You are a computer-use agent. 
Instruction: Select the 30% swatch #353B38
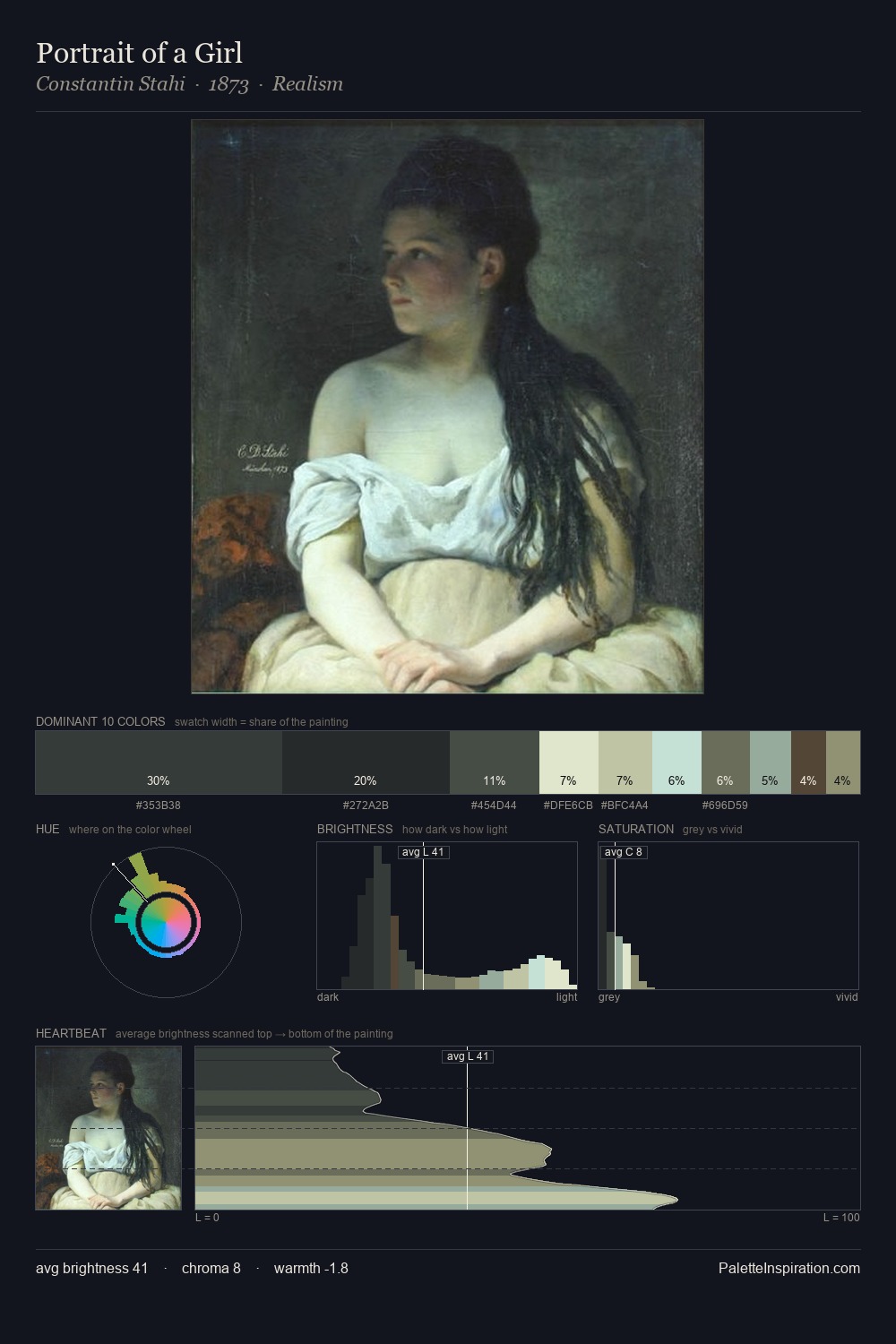pos(159,762)
